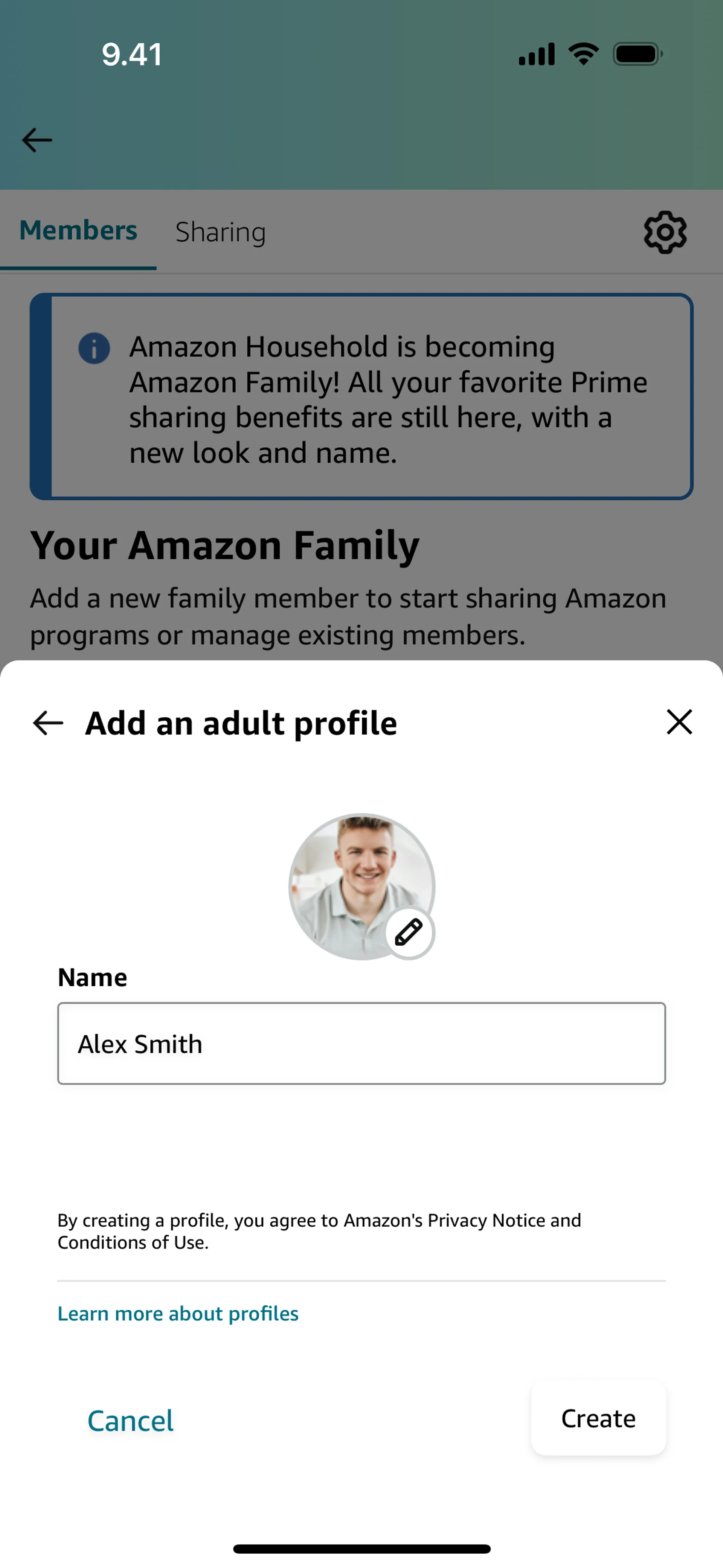723x1568 pixels.
Task: Tap the profile avatar picture
Action: coord(361,886)
